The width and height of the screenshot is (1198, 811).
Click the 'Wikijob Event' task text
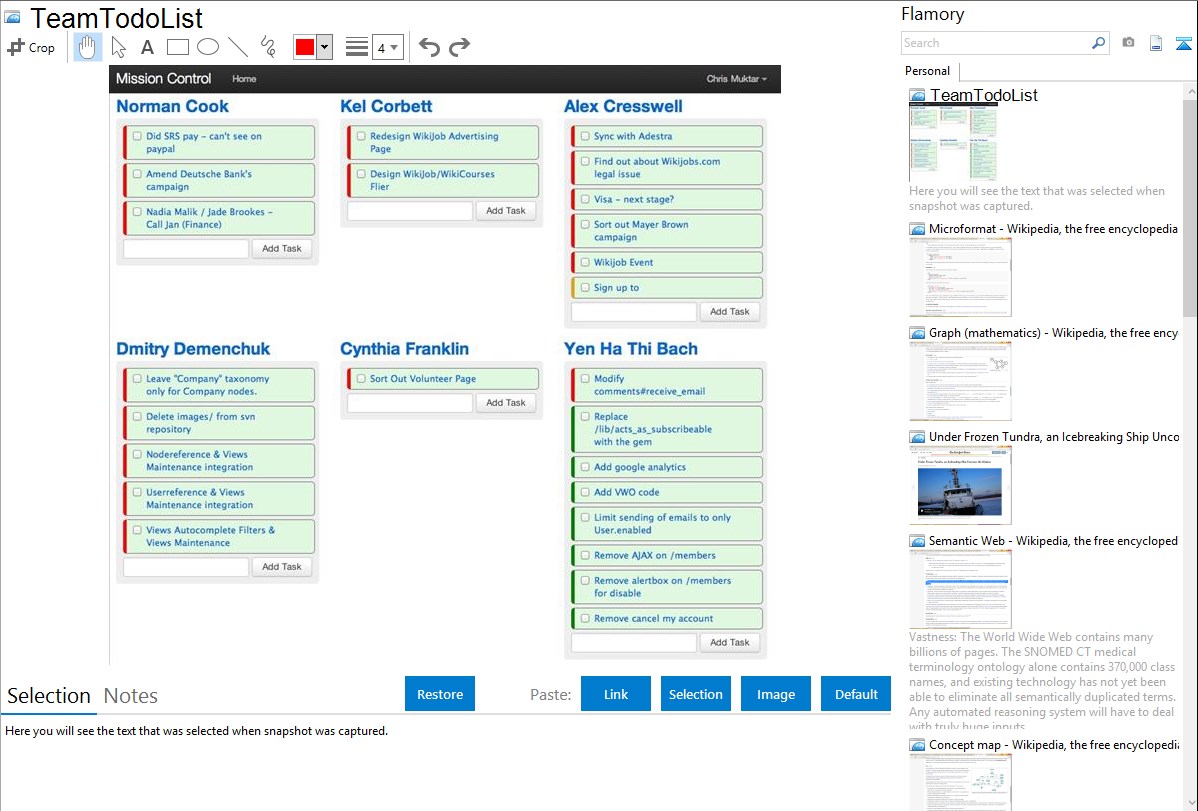click(x=623, y=262)
